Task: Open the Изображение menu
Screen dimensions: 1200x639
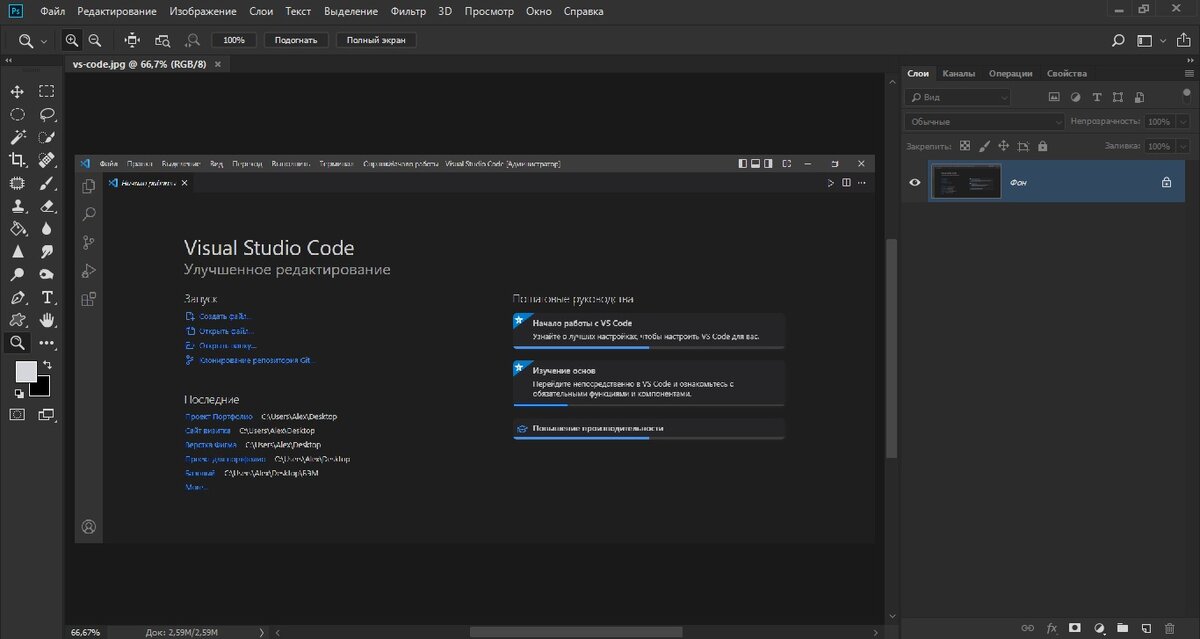Action: pos(203,11)
